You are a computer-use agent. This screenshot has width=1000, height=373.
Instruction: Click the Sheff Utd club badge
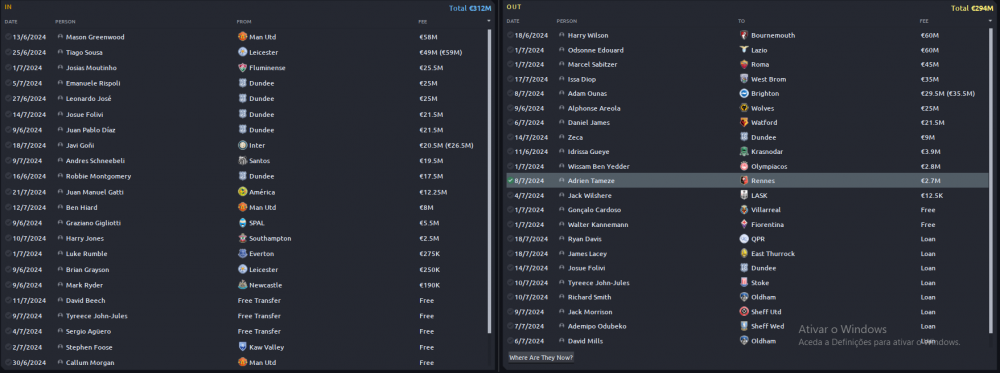click(744, 312)
